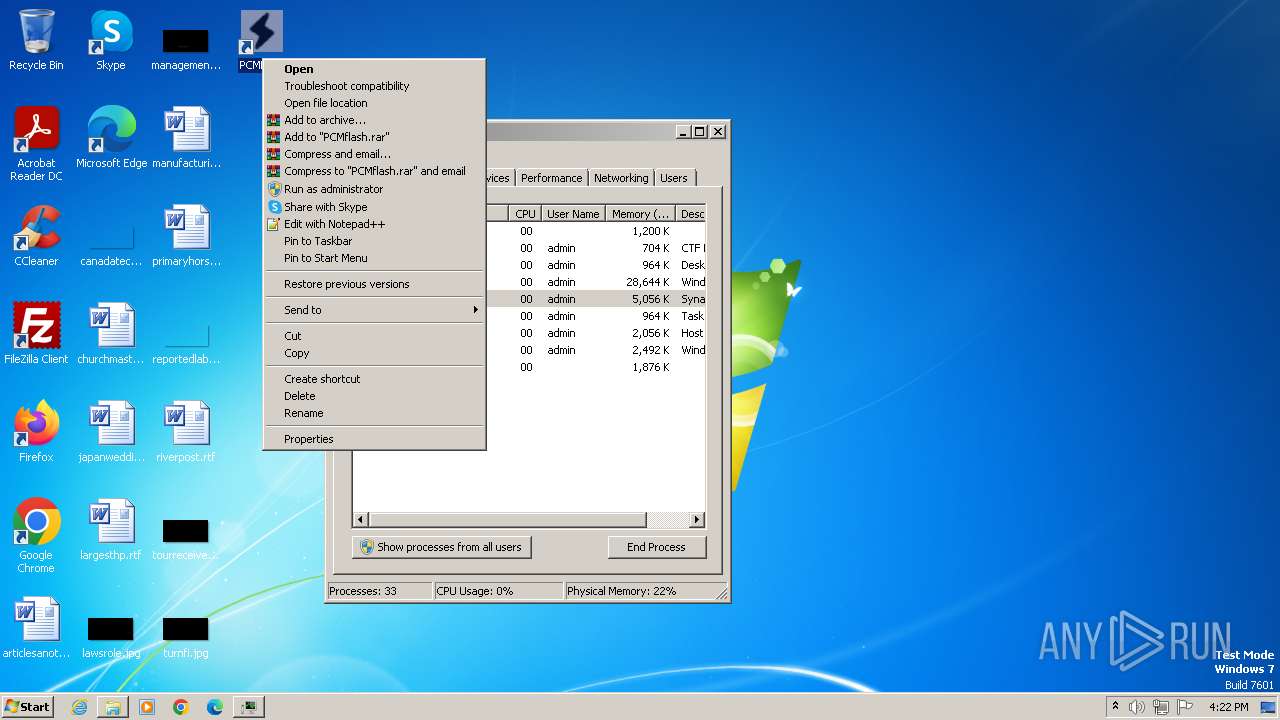Switch to Networking tab in Task Manager
Viewport: 1280px width, 720px height.
tap(621, 178)
